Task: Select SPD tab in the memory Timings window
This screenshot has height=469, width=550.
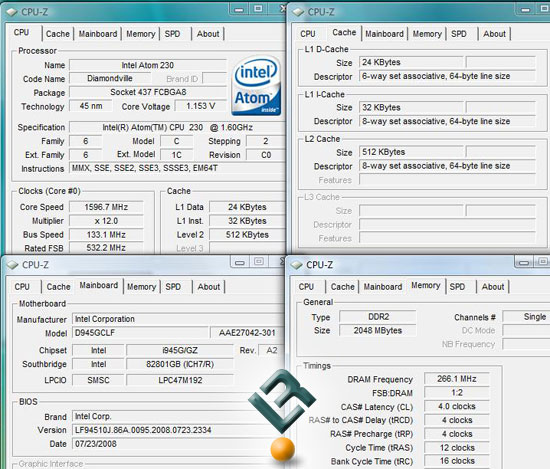Action: (457, 287)
